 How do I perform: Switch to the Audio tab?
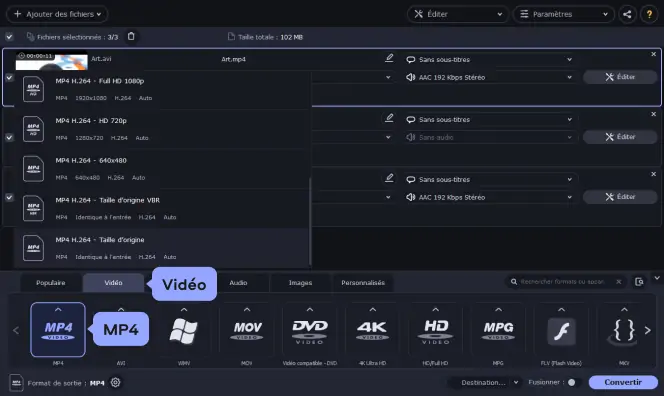click(x=238, y=283)
